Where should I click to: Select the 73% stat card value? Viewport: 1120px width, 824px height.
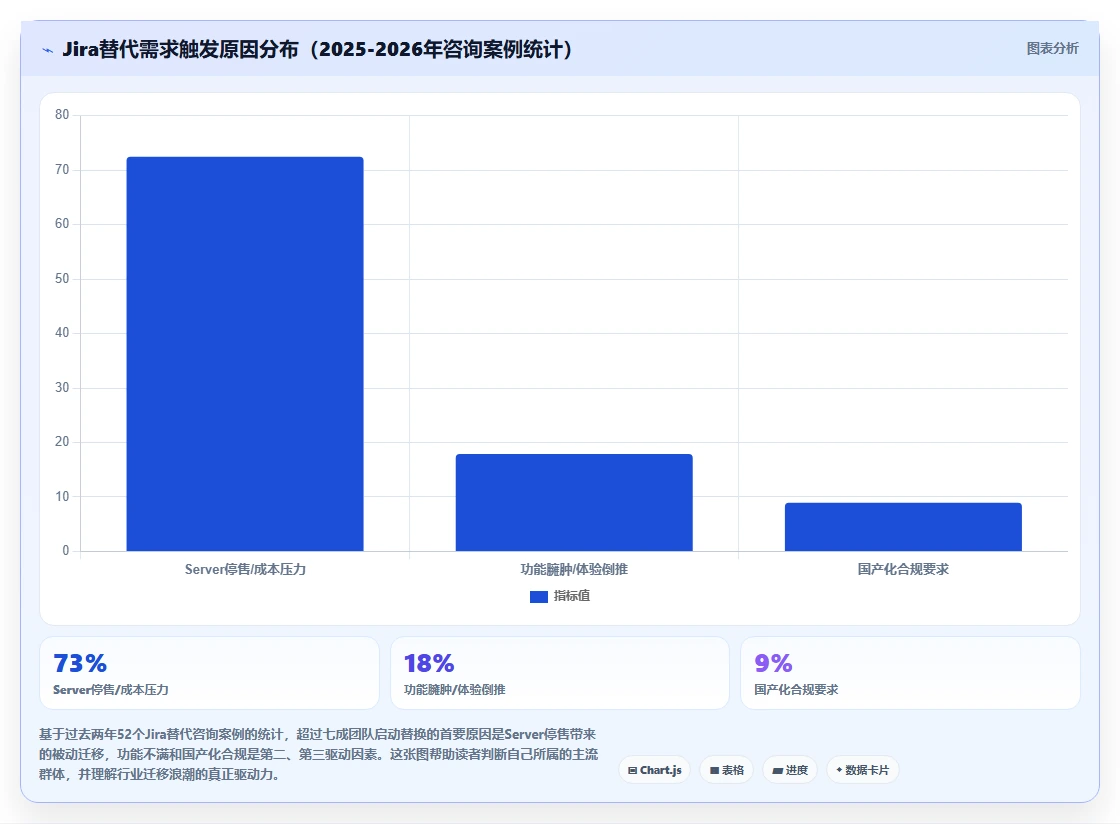(80, 663)
